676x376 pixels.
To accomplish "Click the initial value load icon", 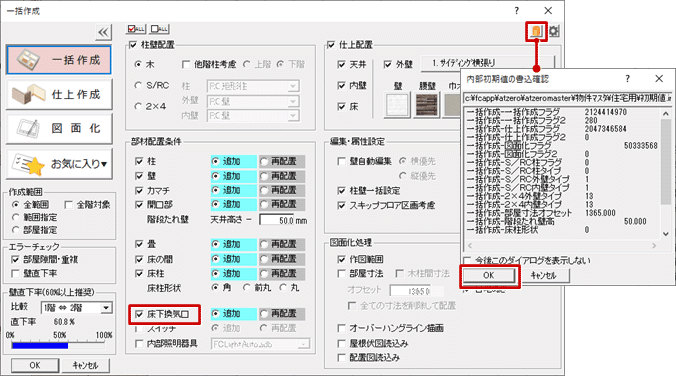I will (x=536, y=31).
